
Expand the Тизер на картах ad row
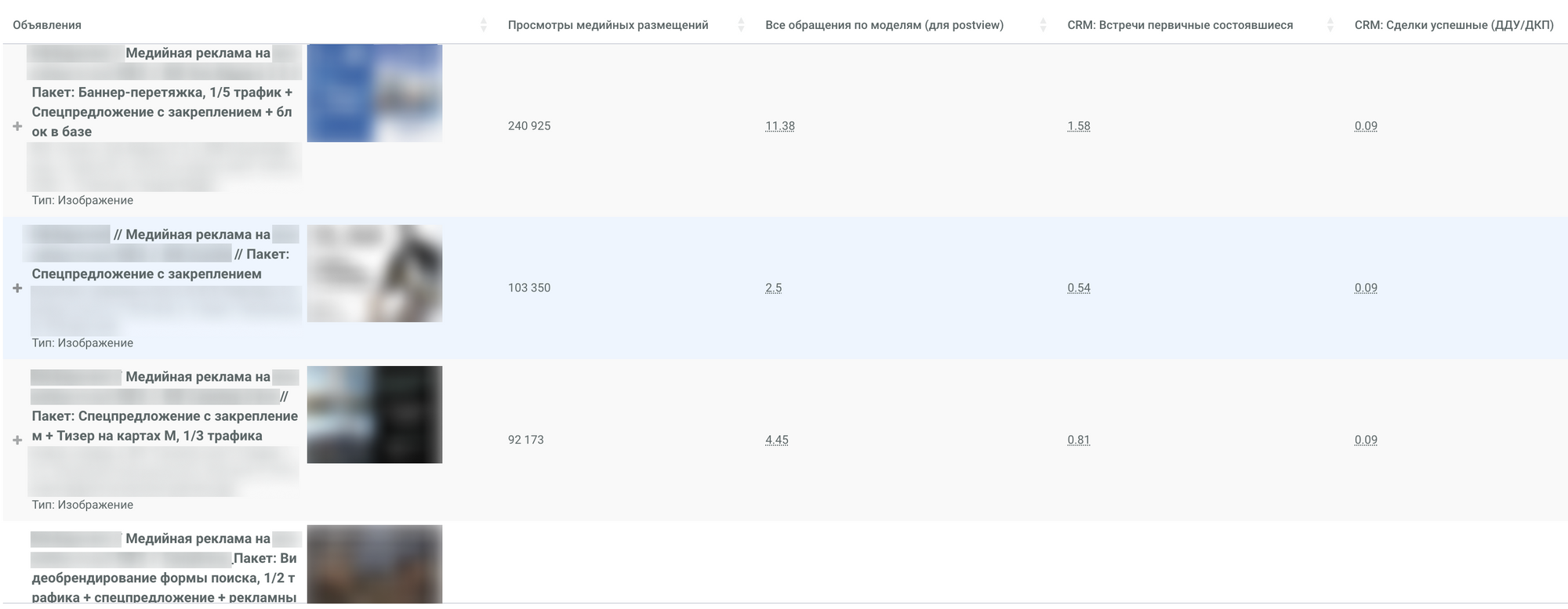point(17,440)
